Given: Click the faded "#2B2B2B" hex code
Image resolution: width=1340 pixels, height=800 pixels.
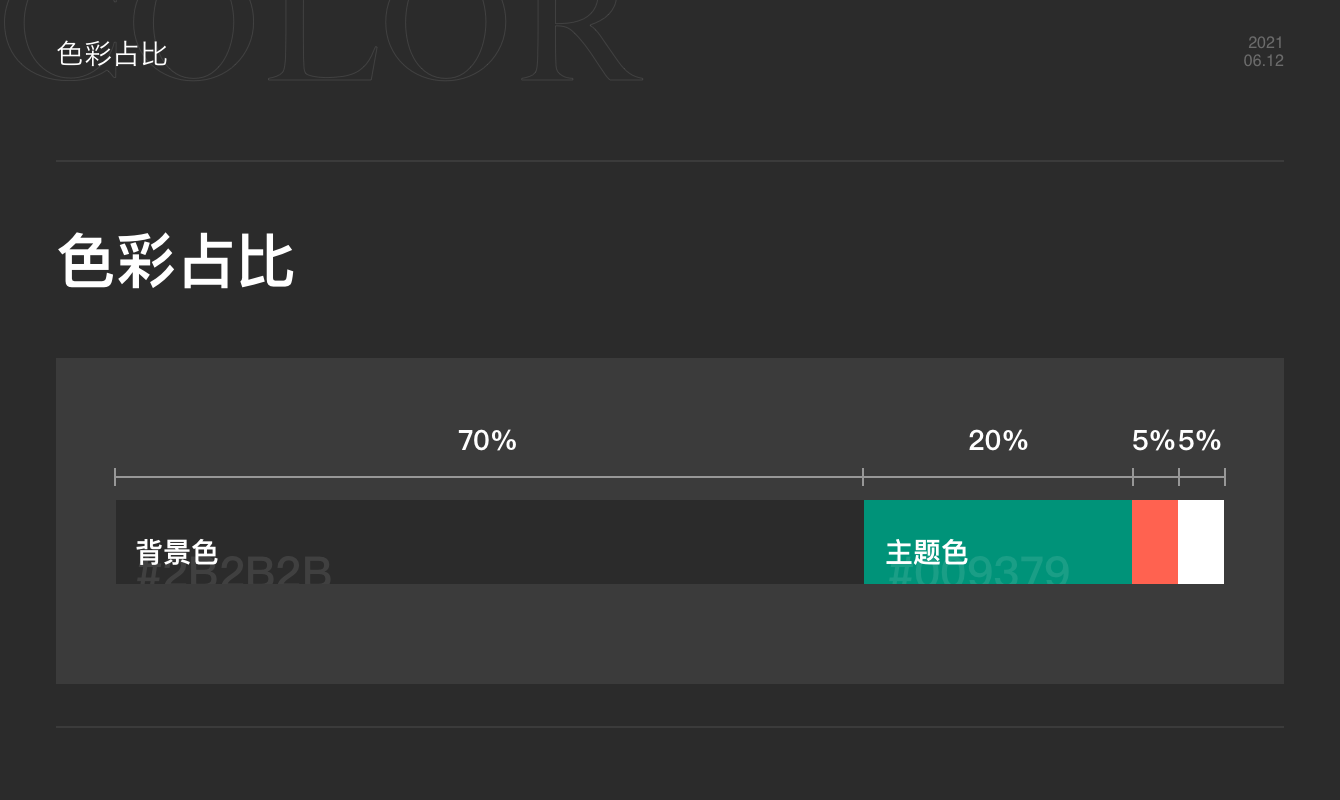Looking at the screenshot, I should point(234,573).
